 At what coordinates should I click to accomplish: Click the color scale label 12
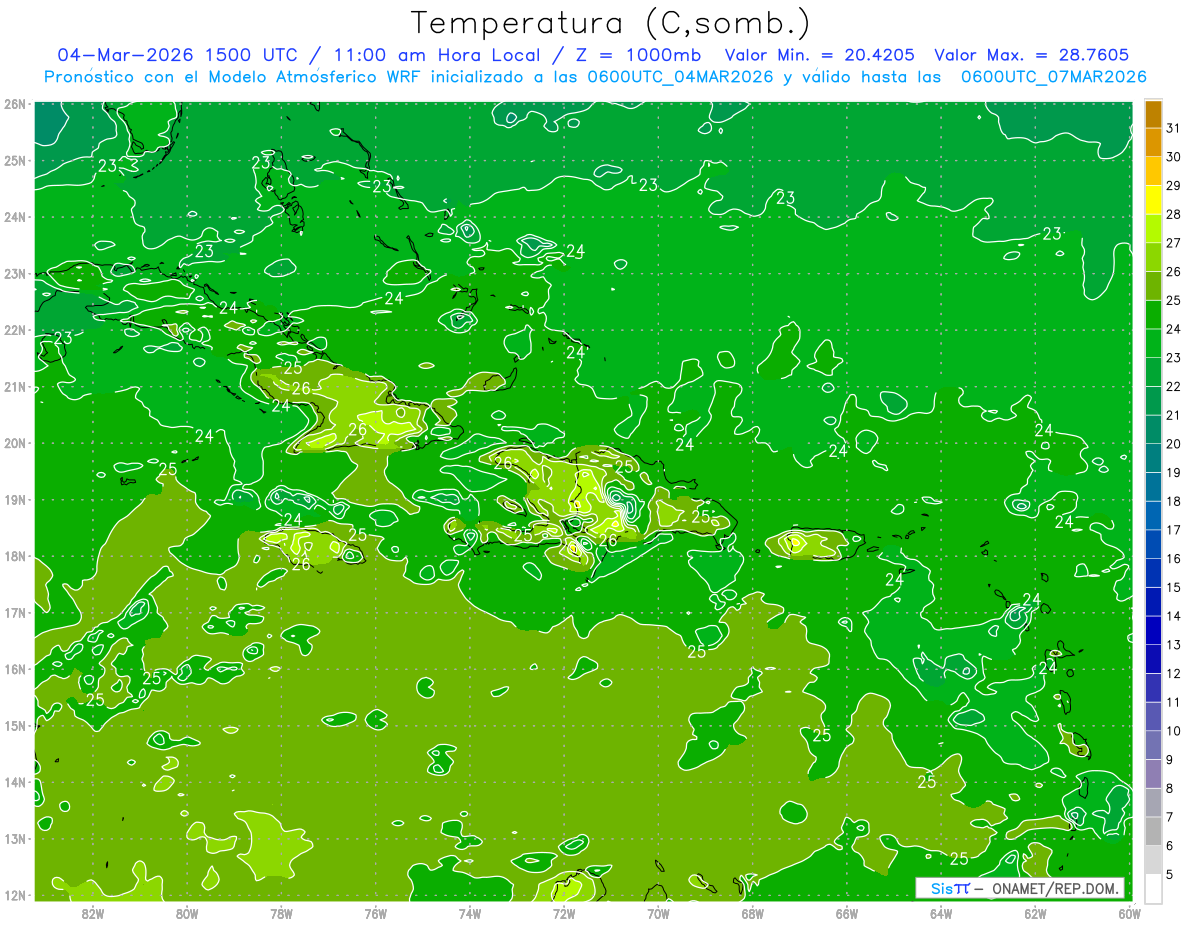[1173, 673]
